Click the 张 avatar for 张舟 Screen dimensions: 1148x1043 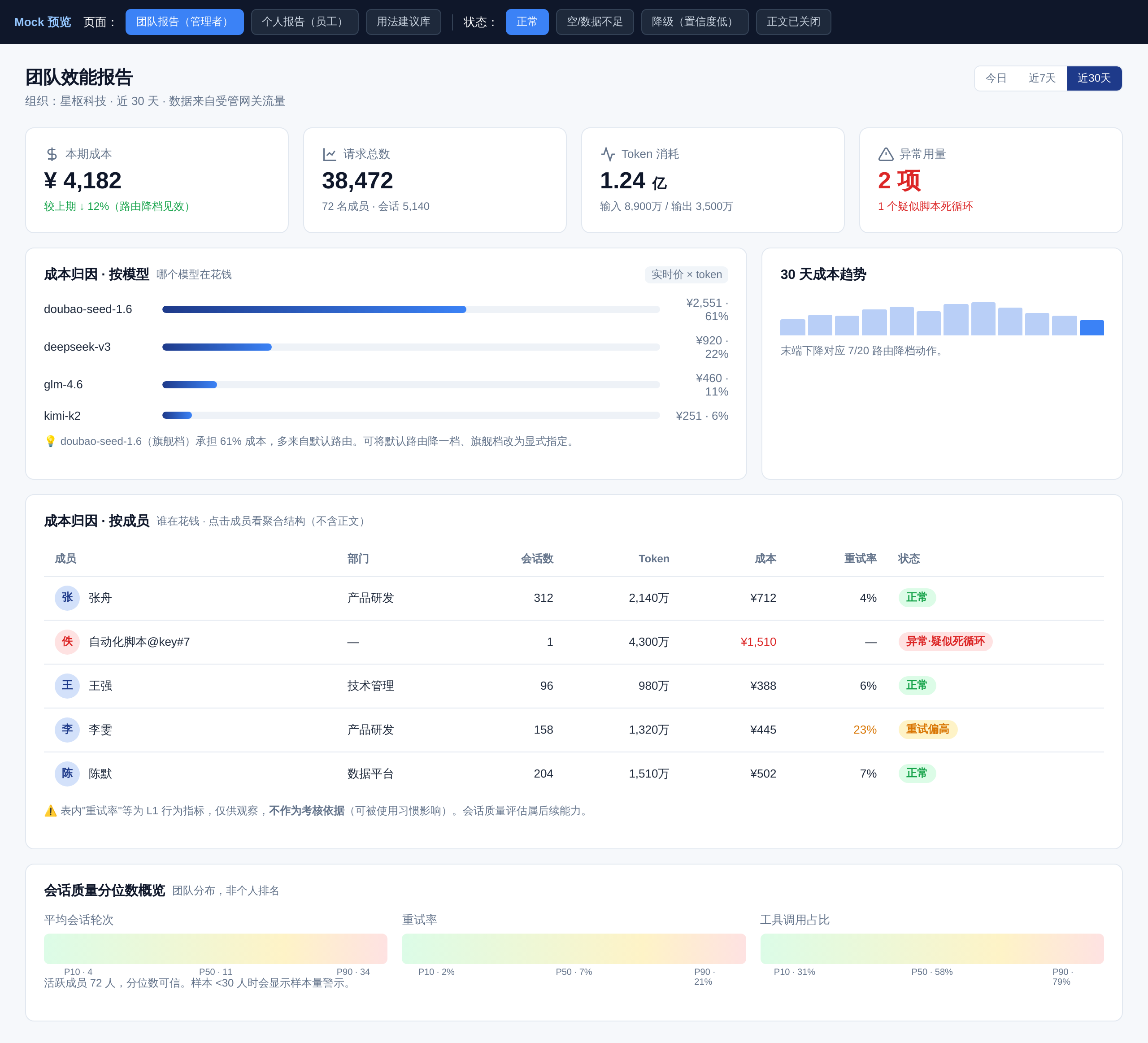67,598
